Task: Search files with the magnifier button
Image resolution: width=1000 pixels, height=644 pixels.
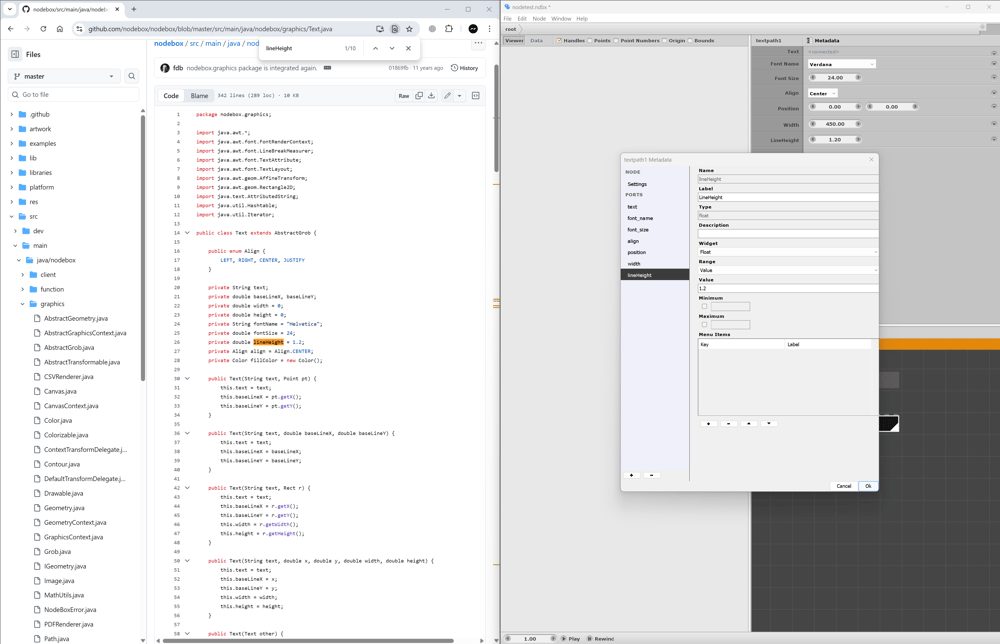Action: pyautogui.click(x=131, y=77)
